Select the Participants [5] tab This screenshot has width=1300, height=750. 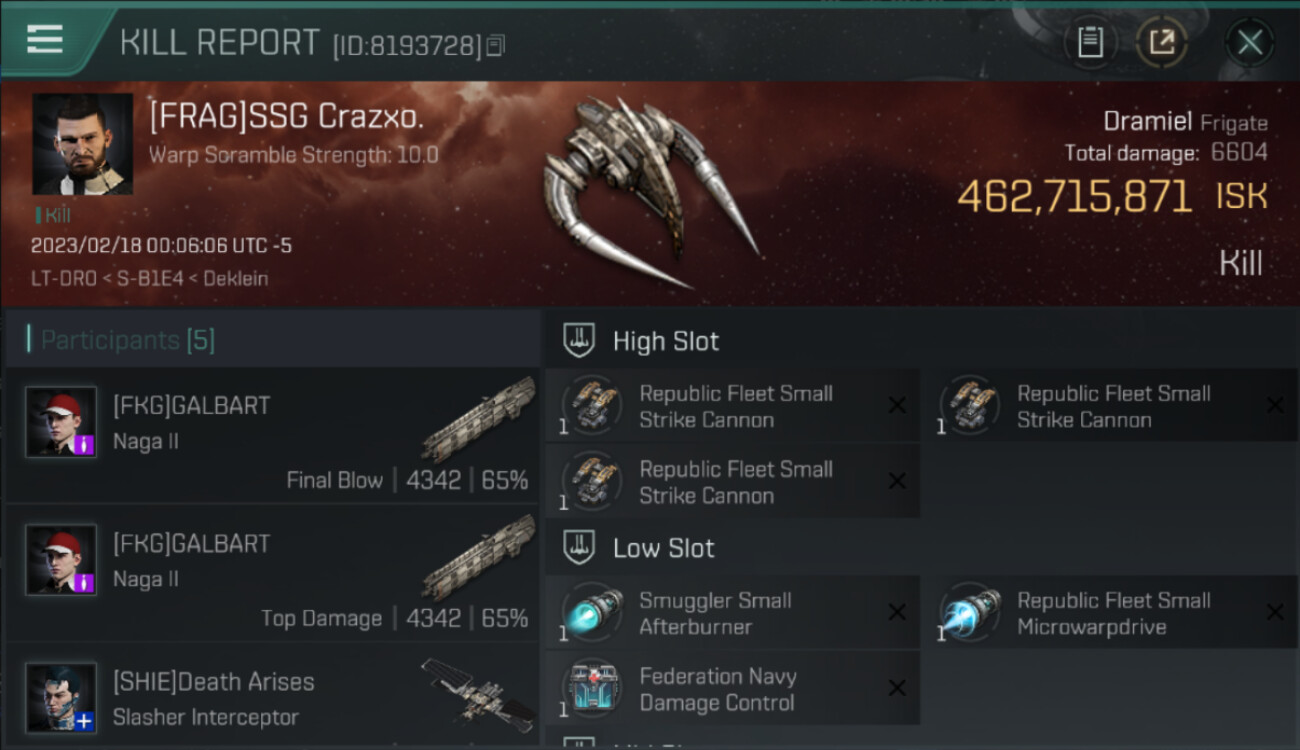click(x=128, y=340)
